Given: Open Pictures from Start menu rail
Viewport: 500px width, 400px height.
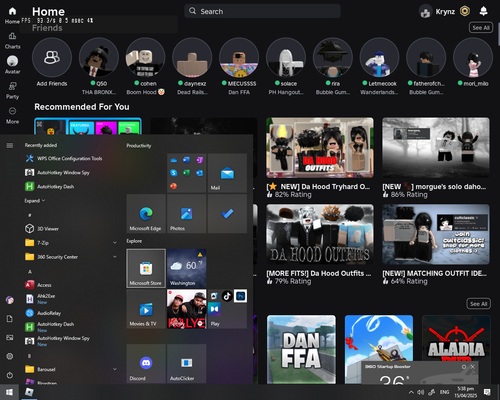Looking at the screenshot, I should 10,338.
